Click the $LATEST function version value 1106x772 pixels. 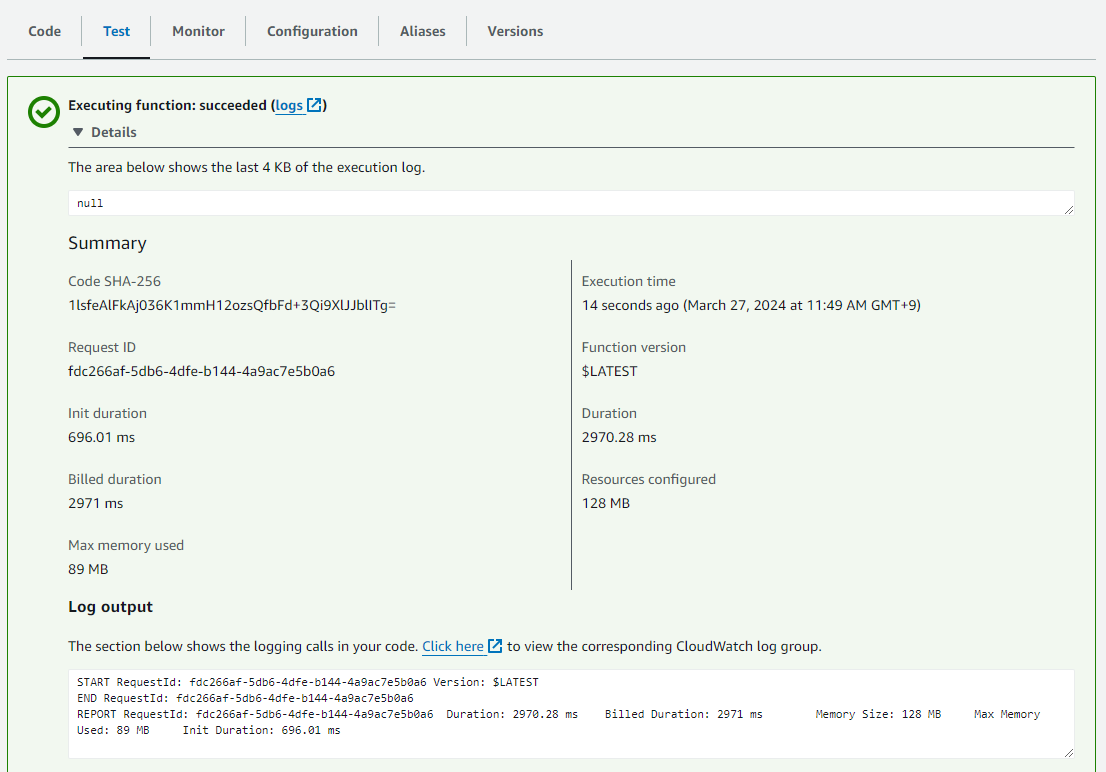click(609, 371)
